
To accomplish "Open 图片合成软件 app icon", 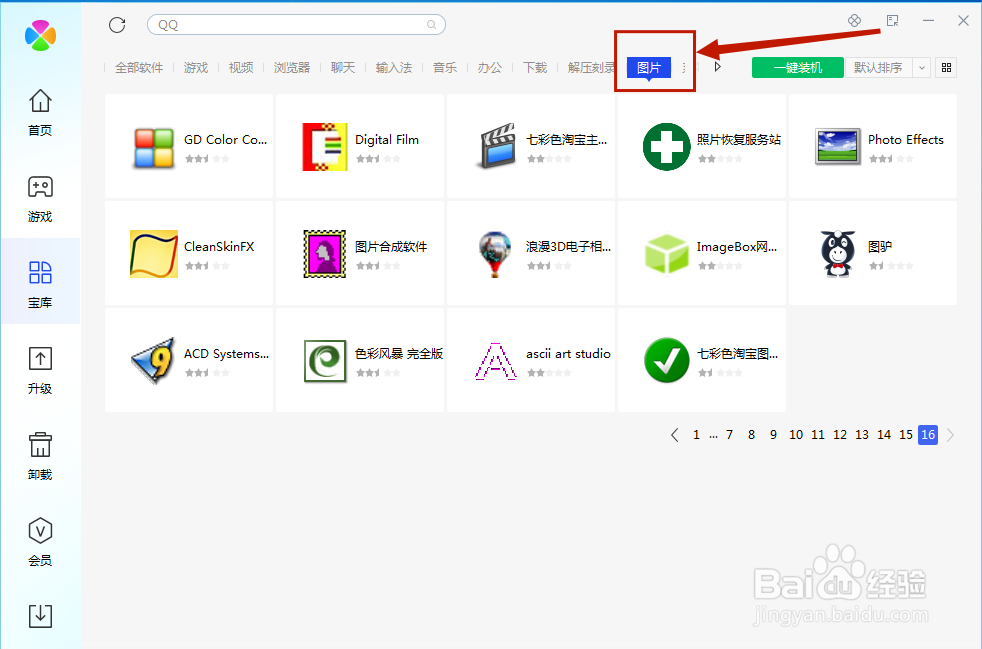I will 324,254.
